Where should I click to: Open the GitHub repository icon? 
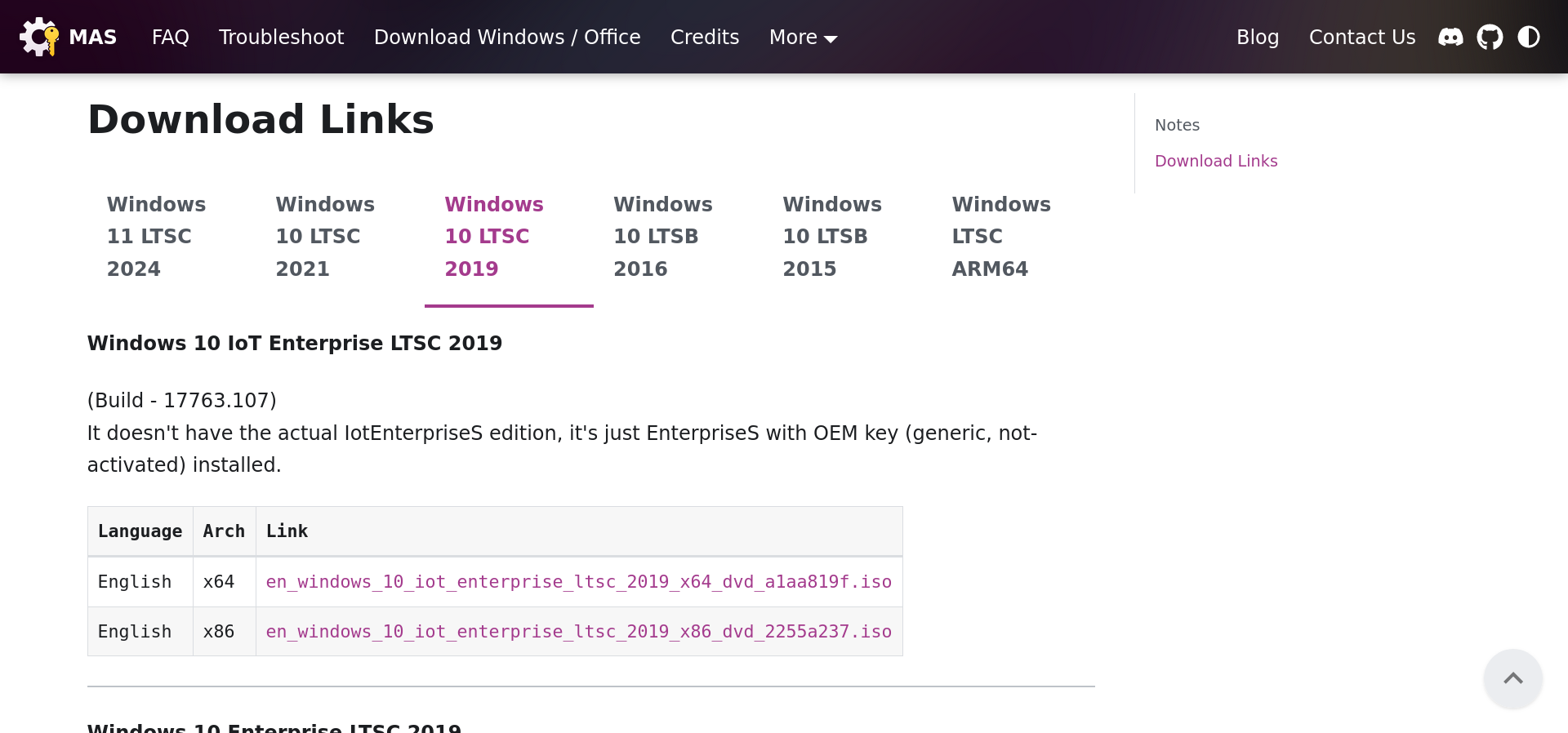click(1490, 37)
